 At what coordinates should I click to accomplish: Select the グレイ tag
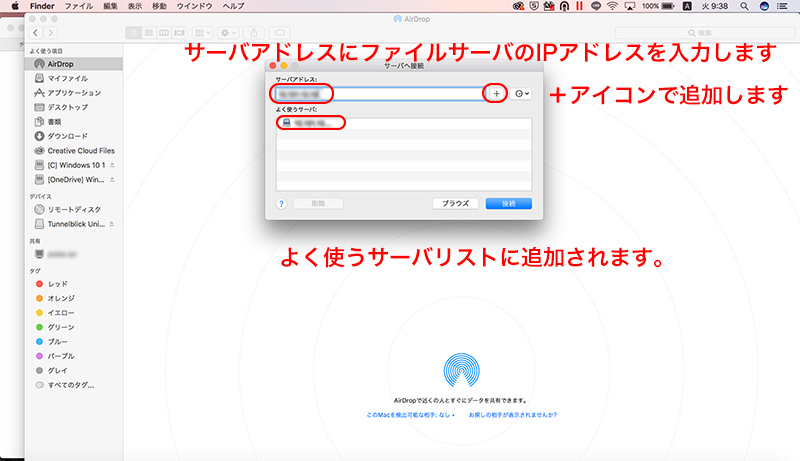point(74,370)
